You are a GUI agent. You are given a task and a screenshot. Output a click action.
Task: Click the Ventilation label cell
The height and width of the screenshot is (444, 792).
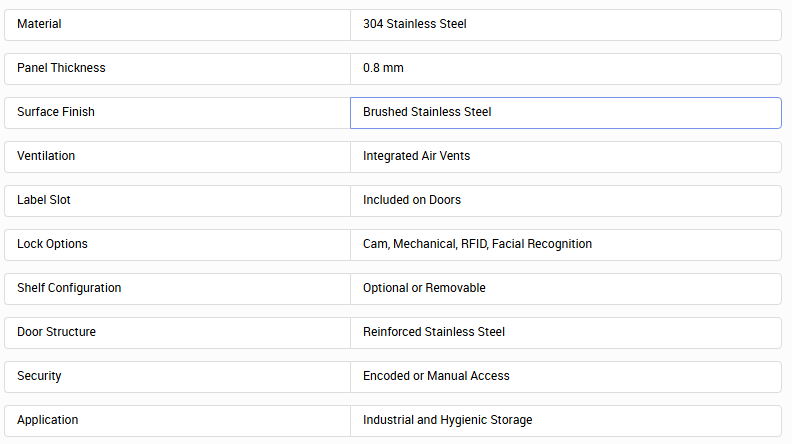(x=177, y=157)
